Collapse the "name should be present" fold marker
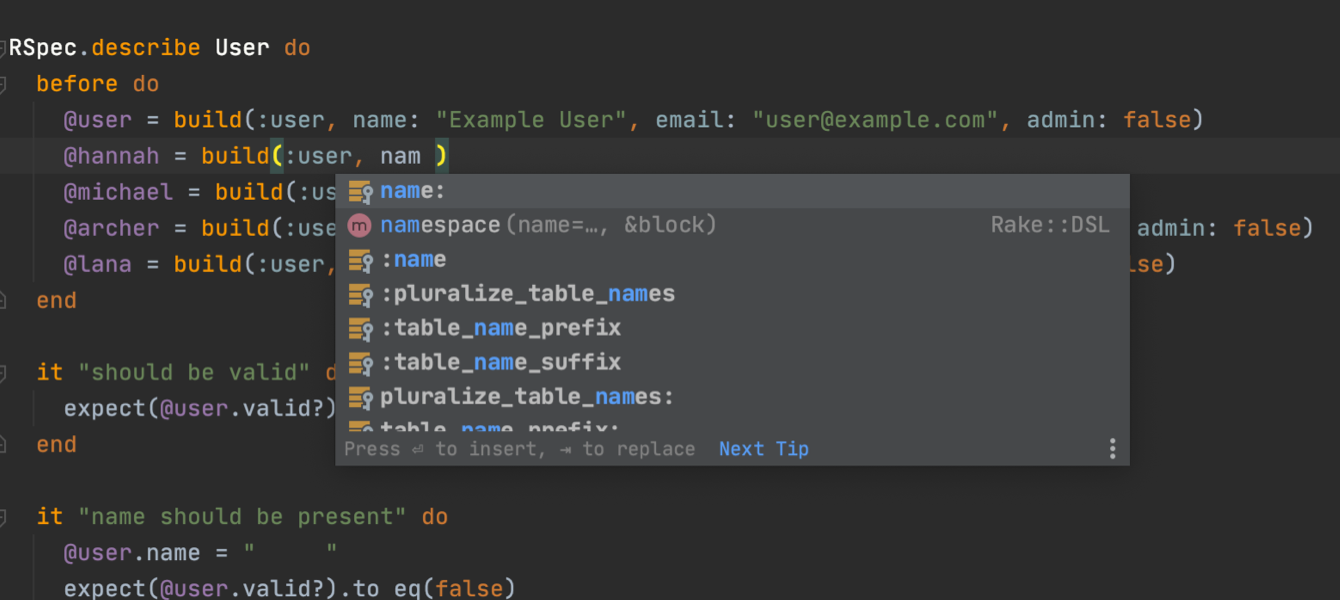Screen dimensions: 1340x600 (4, 517)
